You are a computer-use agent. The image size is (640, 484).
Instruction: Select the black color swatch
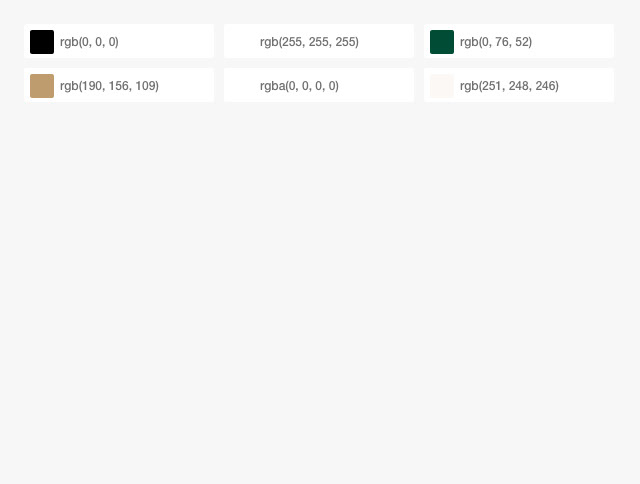[42, 42]
